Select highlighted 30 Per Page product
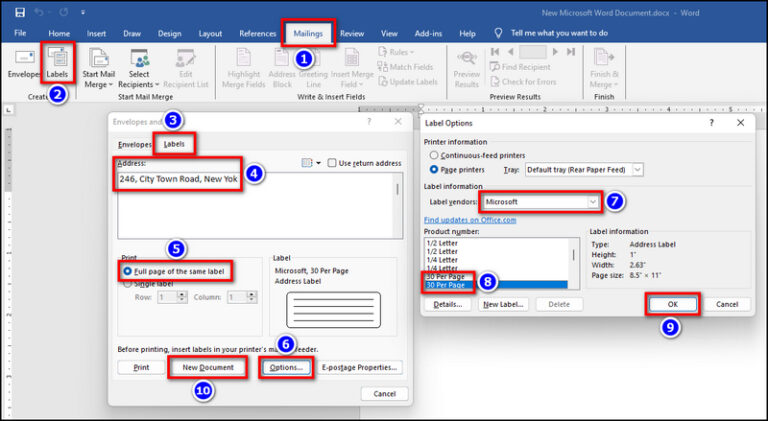 click(x=496, y=285)
